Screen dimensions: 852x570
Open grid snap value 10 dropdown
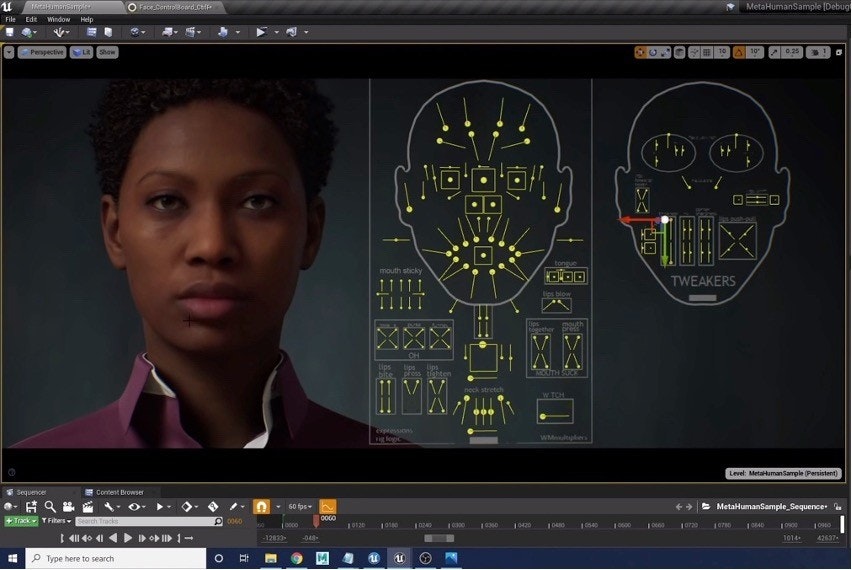[722, 52]
